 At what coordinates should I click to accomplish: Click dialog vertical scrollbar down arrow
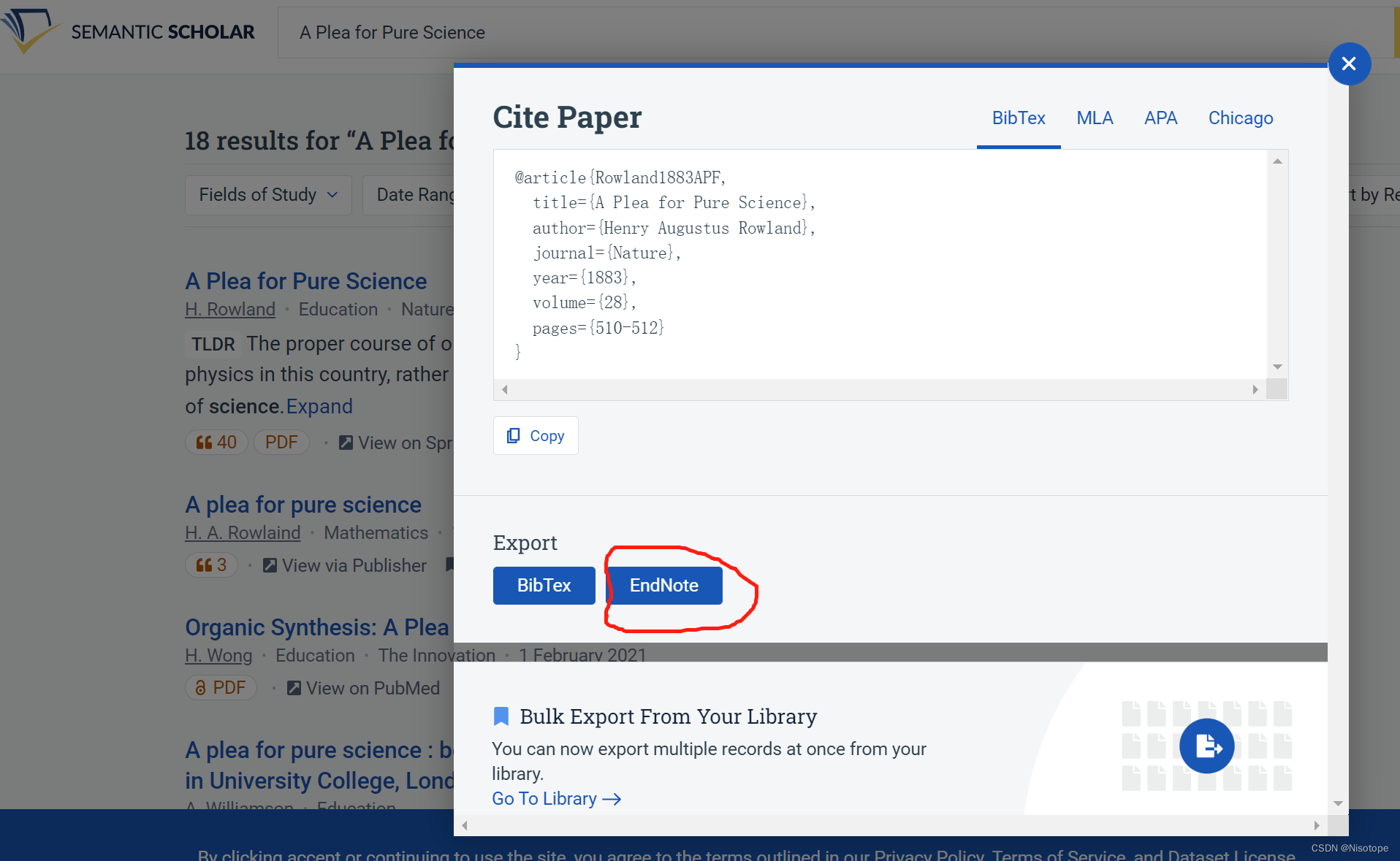[1338, 804]
